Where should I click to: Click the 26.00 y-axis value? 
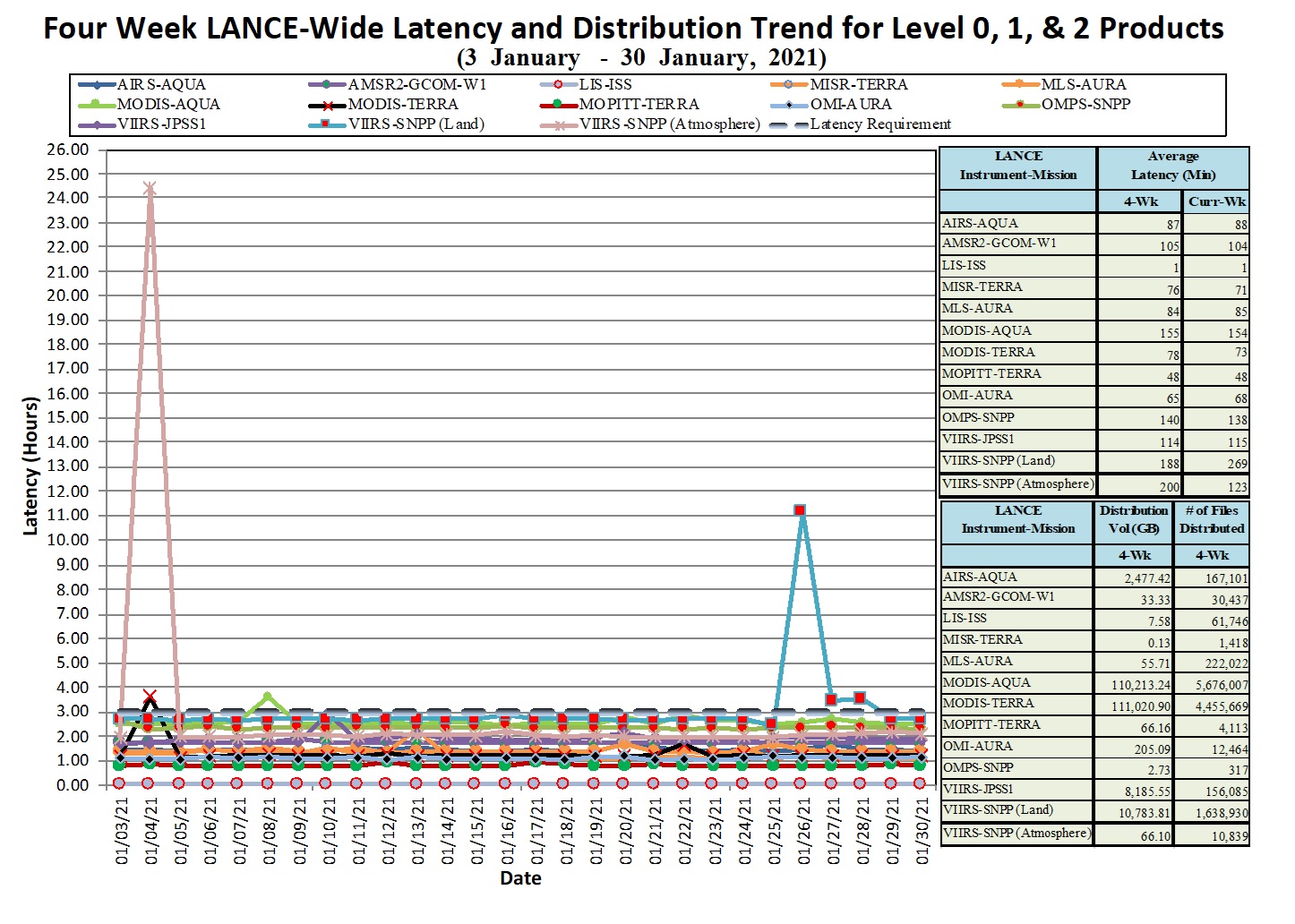coord(68,150)
